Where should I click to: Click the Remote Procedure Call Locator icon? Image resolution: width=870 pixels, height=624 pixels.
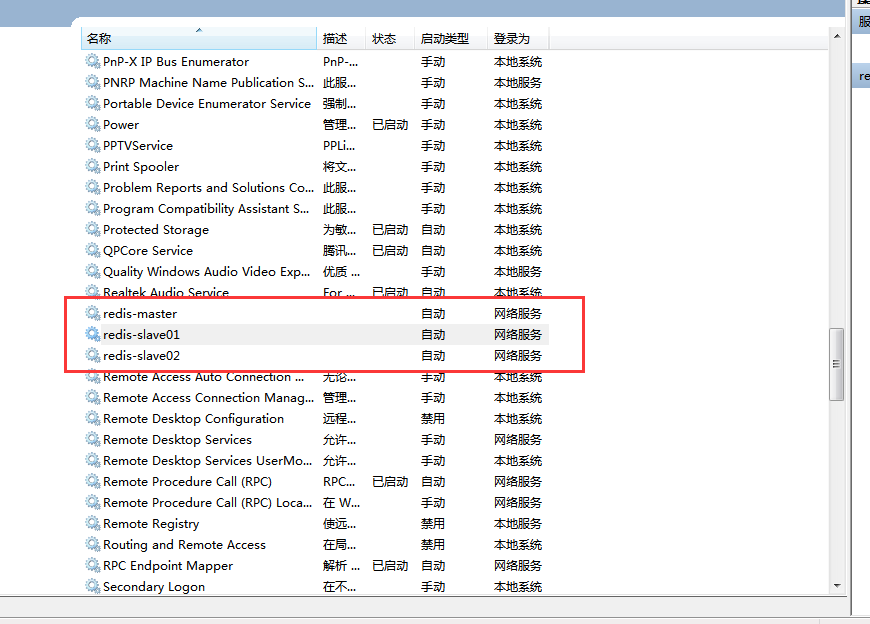(x=93, y=503)
